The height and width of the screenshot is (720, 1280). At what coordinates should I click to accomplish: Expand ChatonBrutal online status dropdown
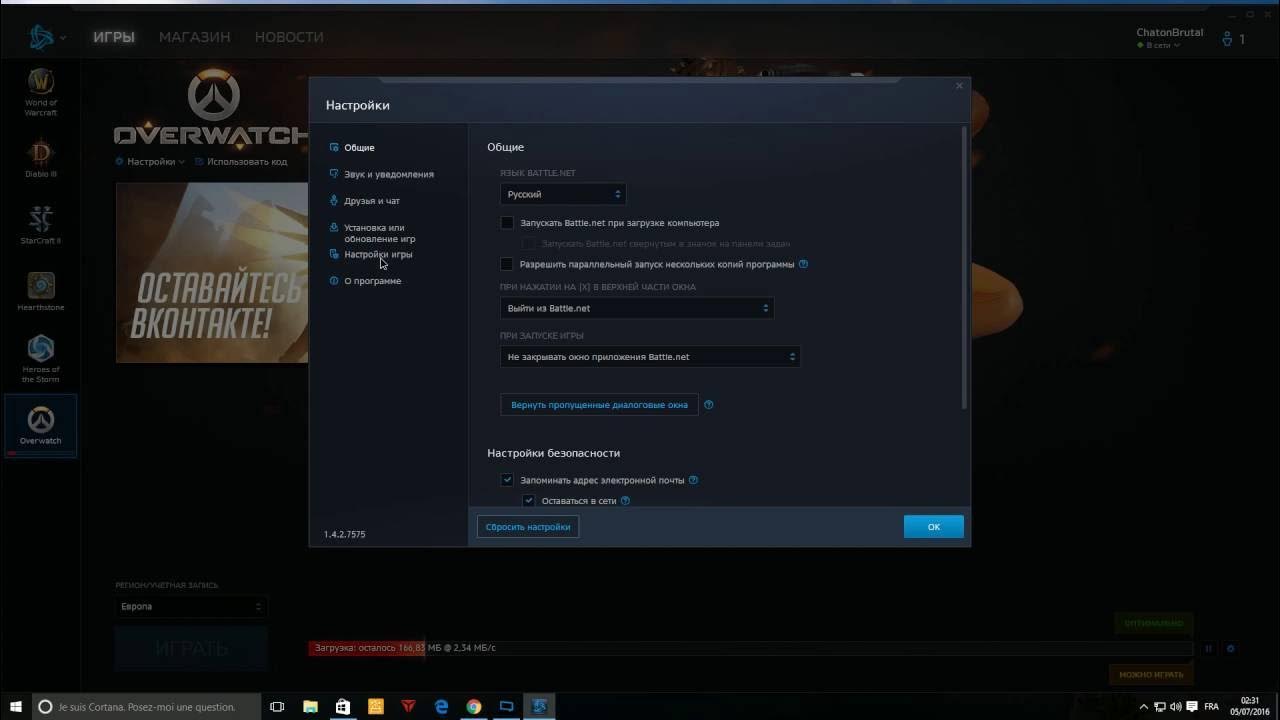click(x=1159, y=45)
